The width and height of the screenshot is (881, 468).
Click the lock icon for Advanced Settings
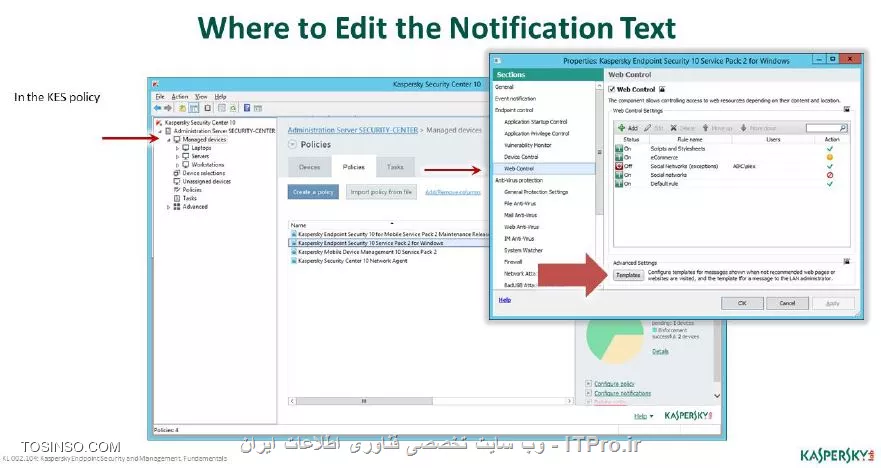[x=847, y=262]
